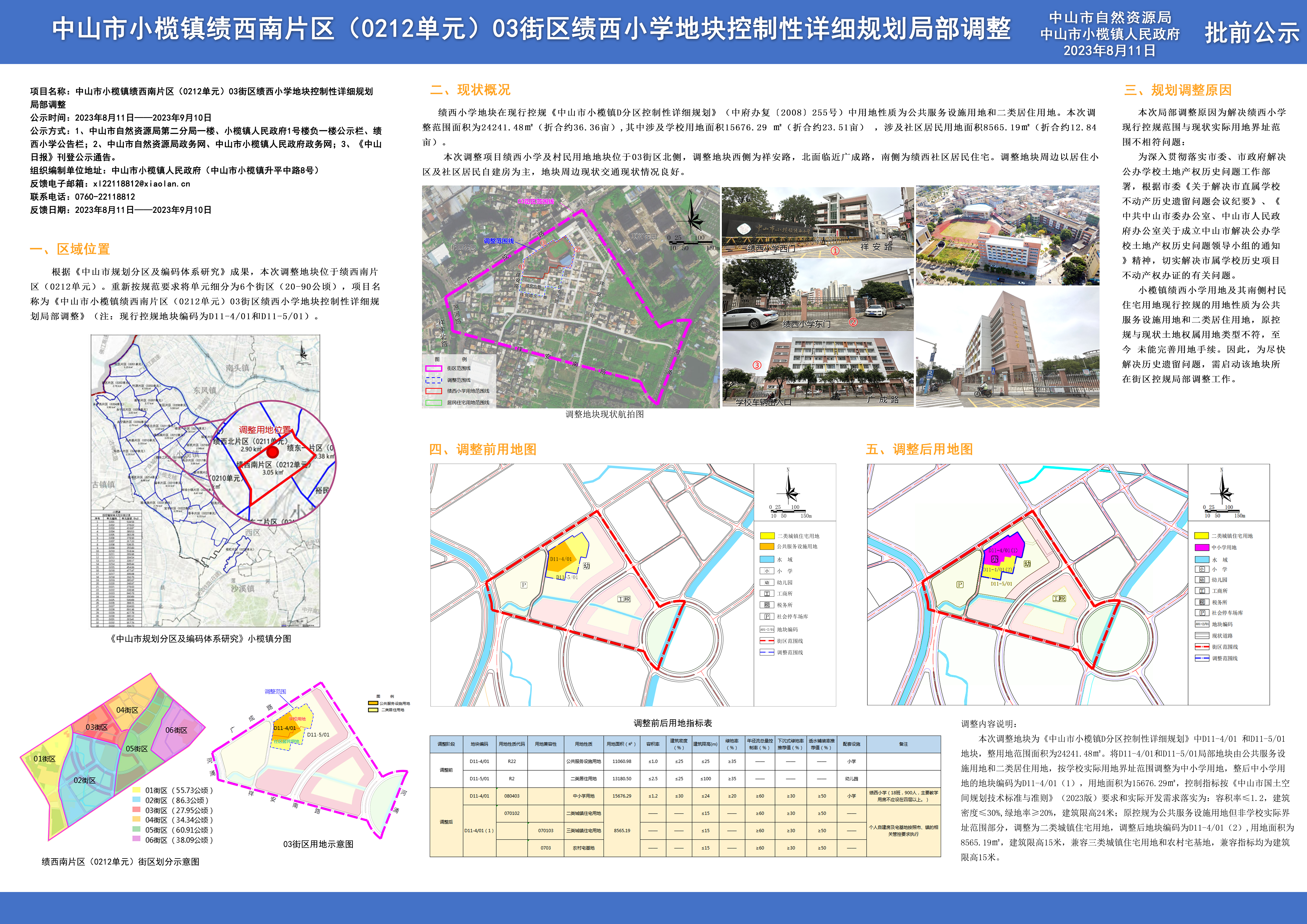
Task: Click orange 公共服务设施用地 swatch in 调整前 legend
Action: [767, 546]
